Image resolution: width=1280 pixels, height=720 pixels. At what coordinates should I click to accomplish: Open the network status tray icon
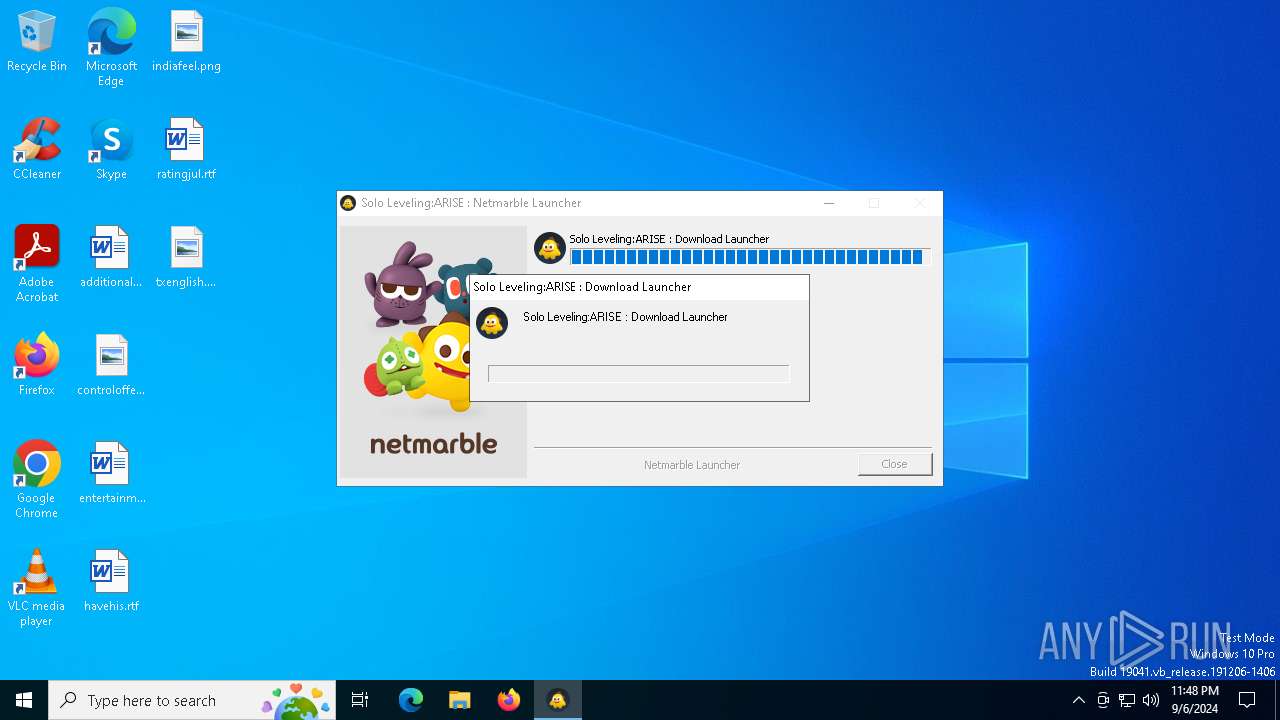click(x=1127, y=700)
